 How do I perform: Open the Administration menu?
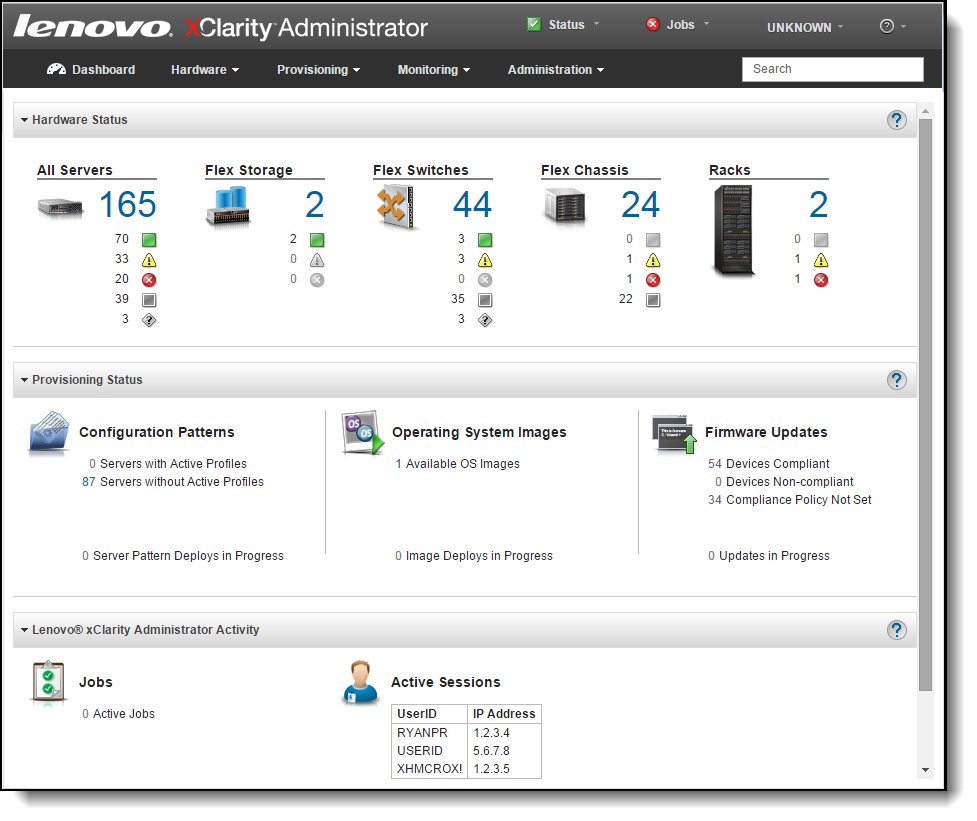click(556, 70)
